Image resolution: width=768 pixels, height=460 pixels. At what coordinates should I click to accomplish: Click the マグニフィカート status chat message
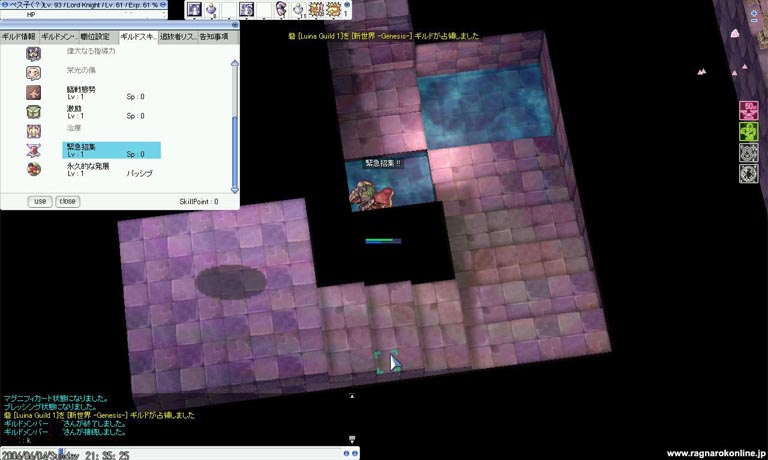[x=56, y=399]
